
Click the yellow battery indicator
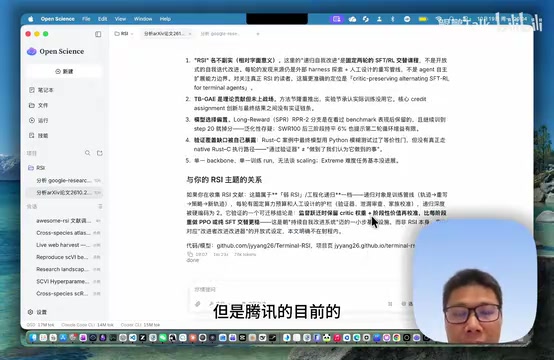click(x=423, y=19)
